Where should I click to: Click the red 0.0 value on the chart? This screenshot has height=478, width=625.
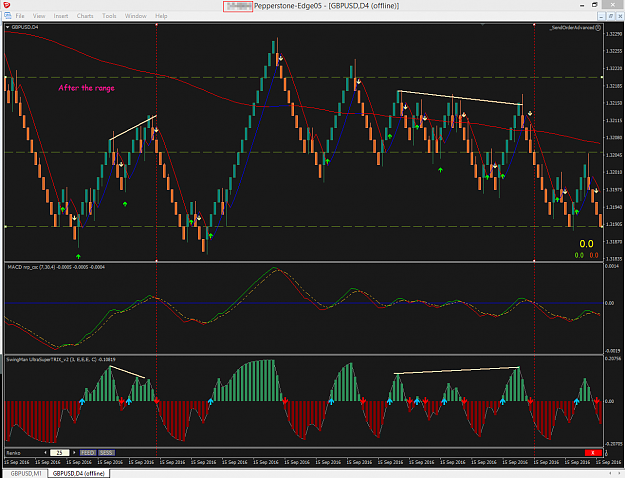594,255
